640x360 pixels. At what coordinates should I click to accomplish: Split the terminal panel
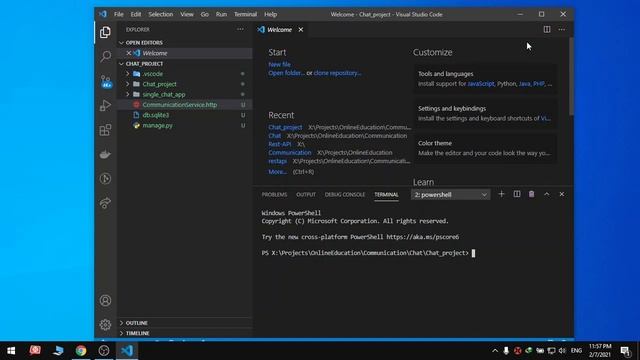tap(517, 194)
